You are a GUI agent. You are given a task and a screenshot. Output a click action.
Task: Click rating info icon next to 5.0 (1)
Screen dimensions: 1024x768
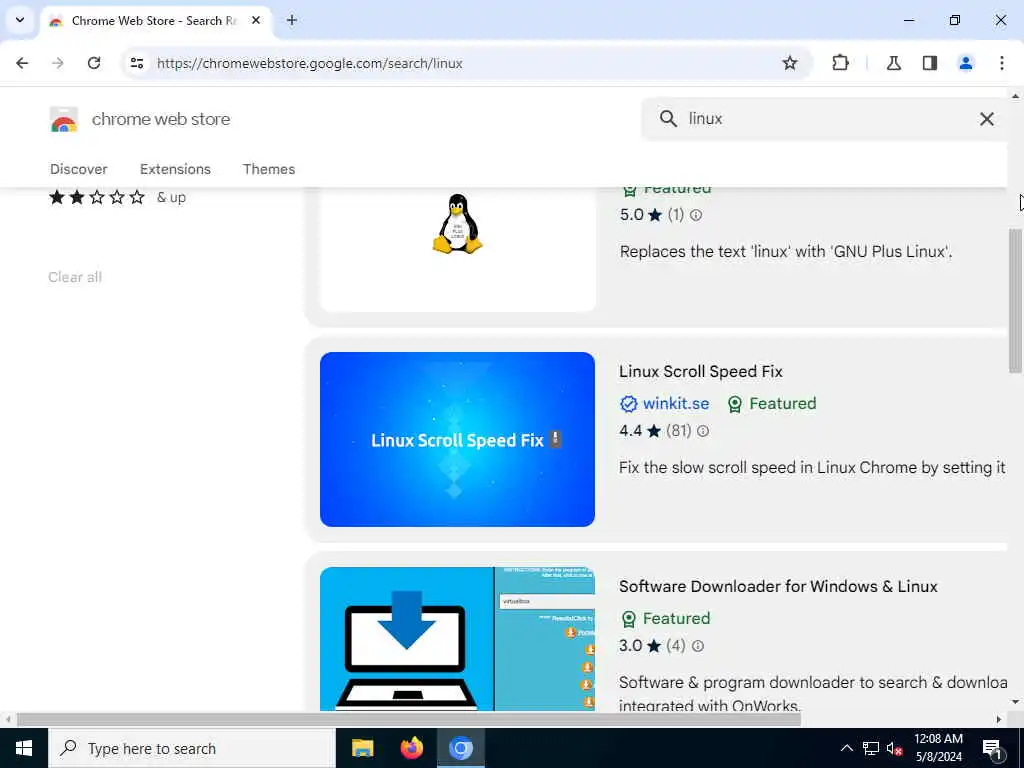click(696, 215)
